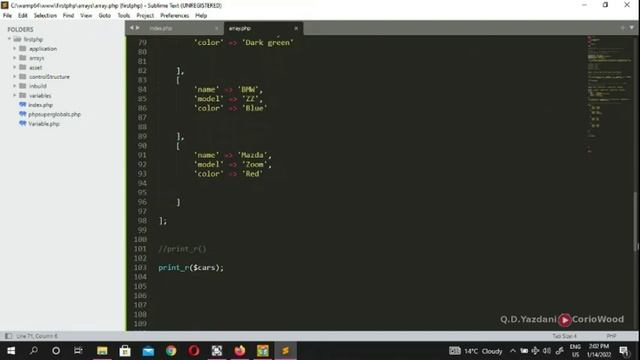This screenshot has width=640, height=360.
Task: Open the tab list dropdown arrow
Action: click(631, 28)
